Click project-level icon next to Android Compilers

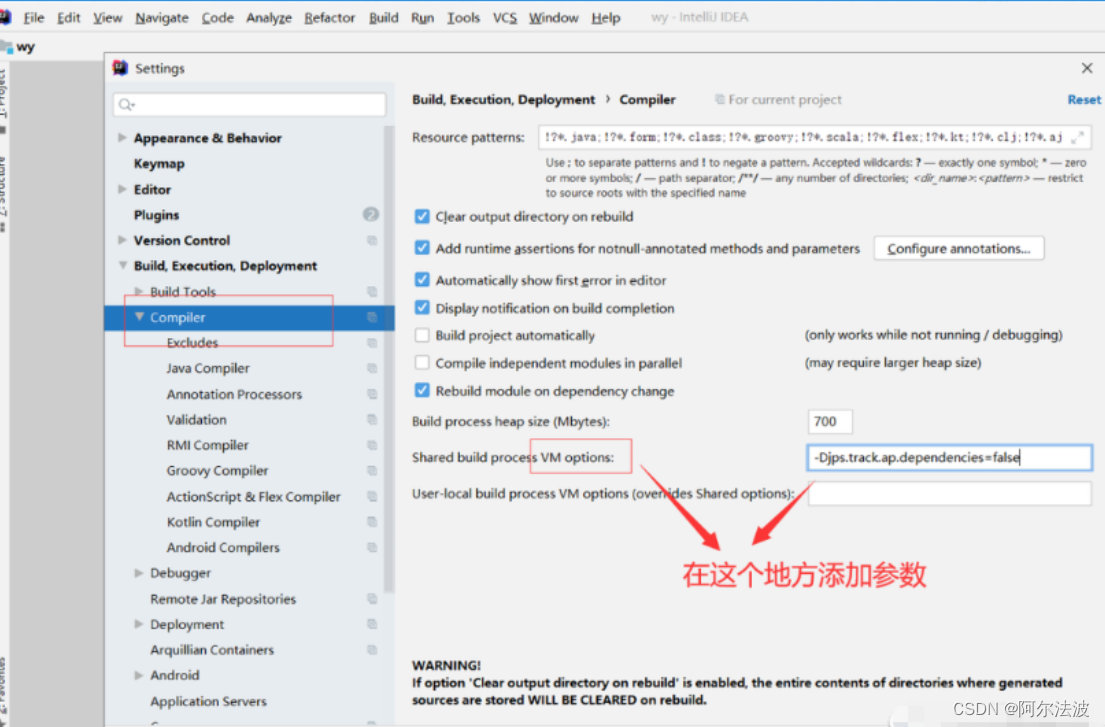[372, 547]
